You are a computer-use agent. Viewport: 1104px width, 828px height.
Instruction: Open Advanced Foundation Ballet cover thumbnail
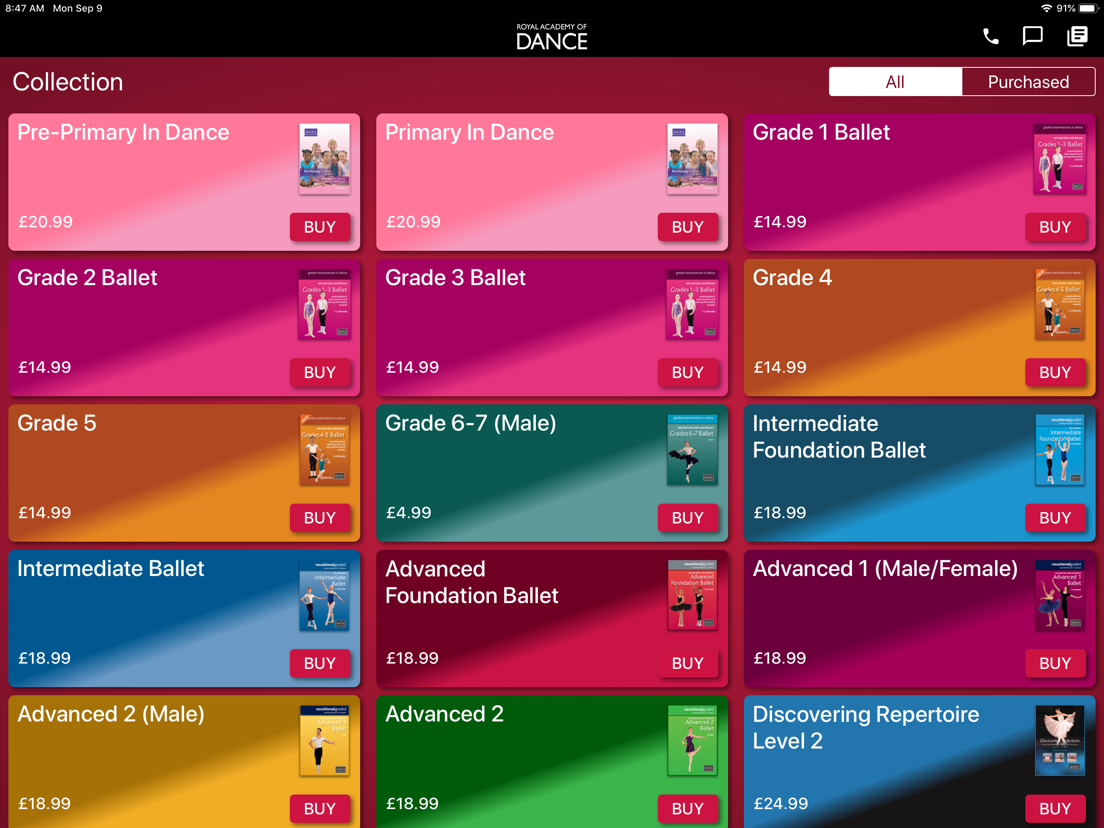(x=692, y=595)
